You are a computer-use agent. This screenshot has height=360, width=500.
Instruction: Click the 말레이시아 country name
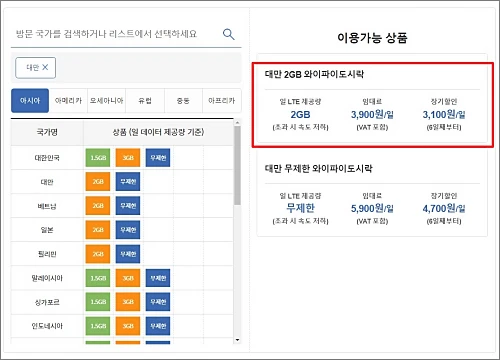pyautogui.click(x=47, y=278)
